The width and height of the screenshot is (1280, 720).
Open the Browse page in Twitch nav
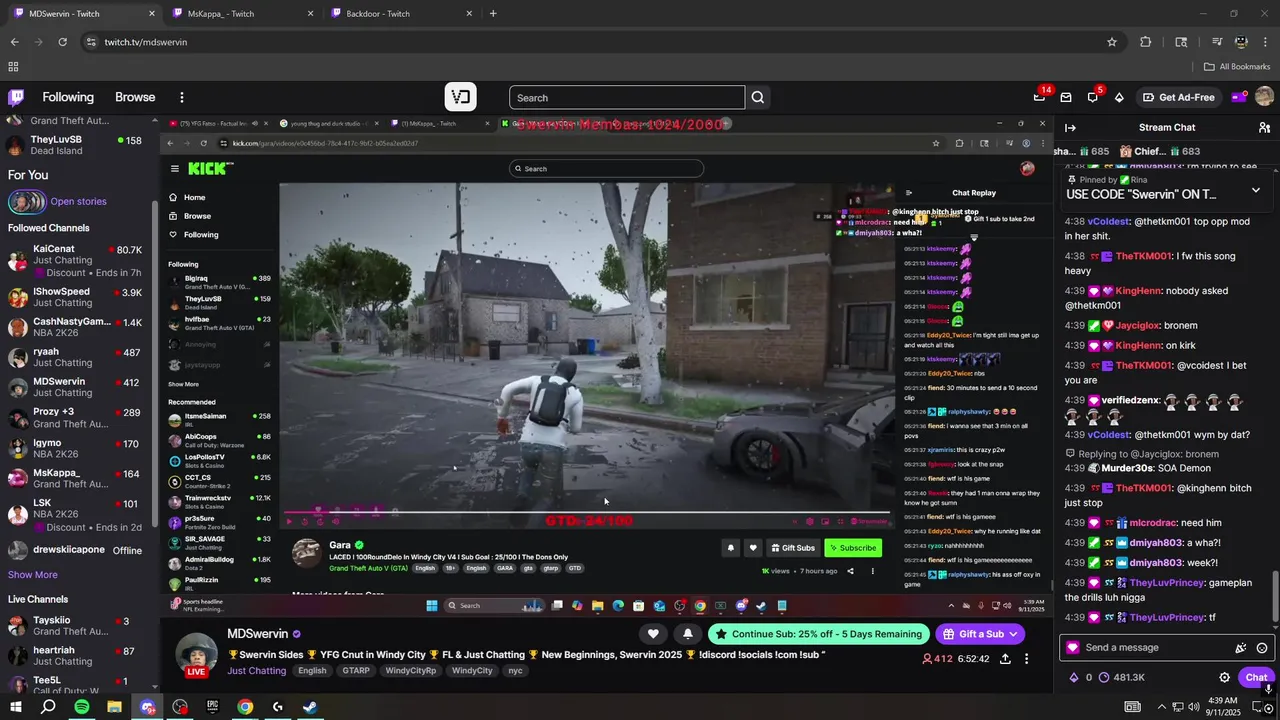pyautogui.click(x=135, y=97)
